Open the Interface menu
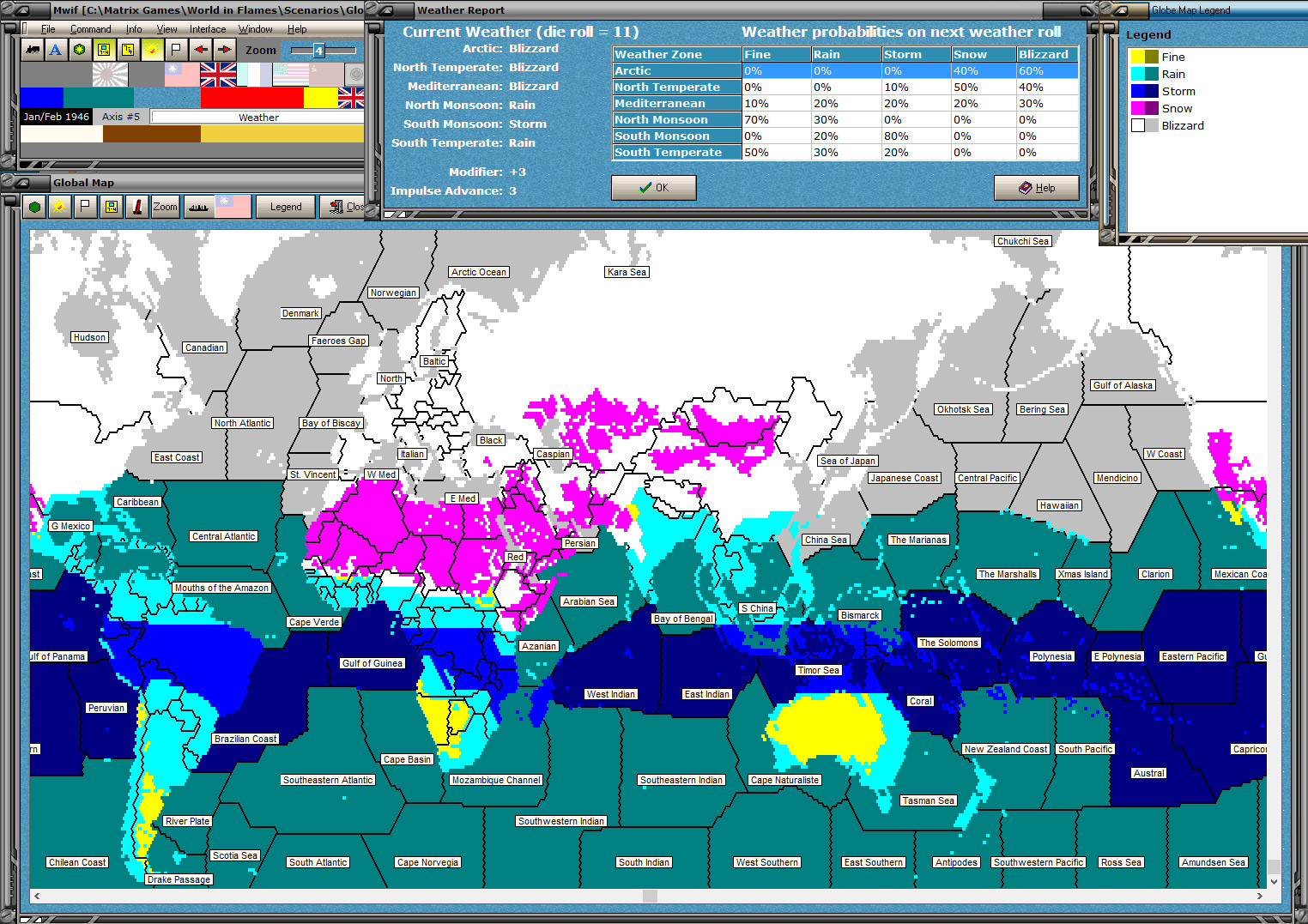 tap(208, 29)
